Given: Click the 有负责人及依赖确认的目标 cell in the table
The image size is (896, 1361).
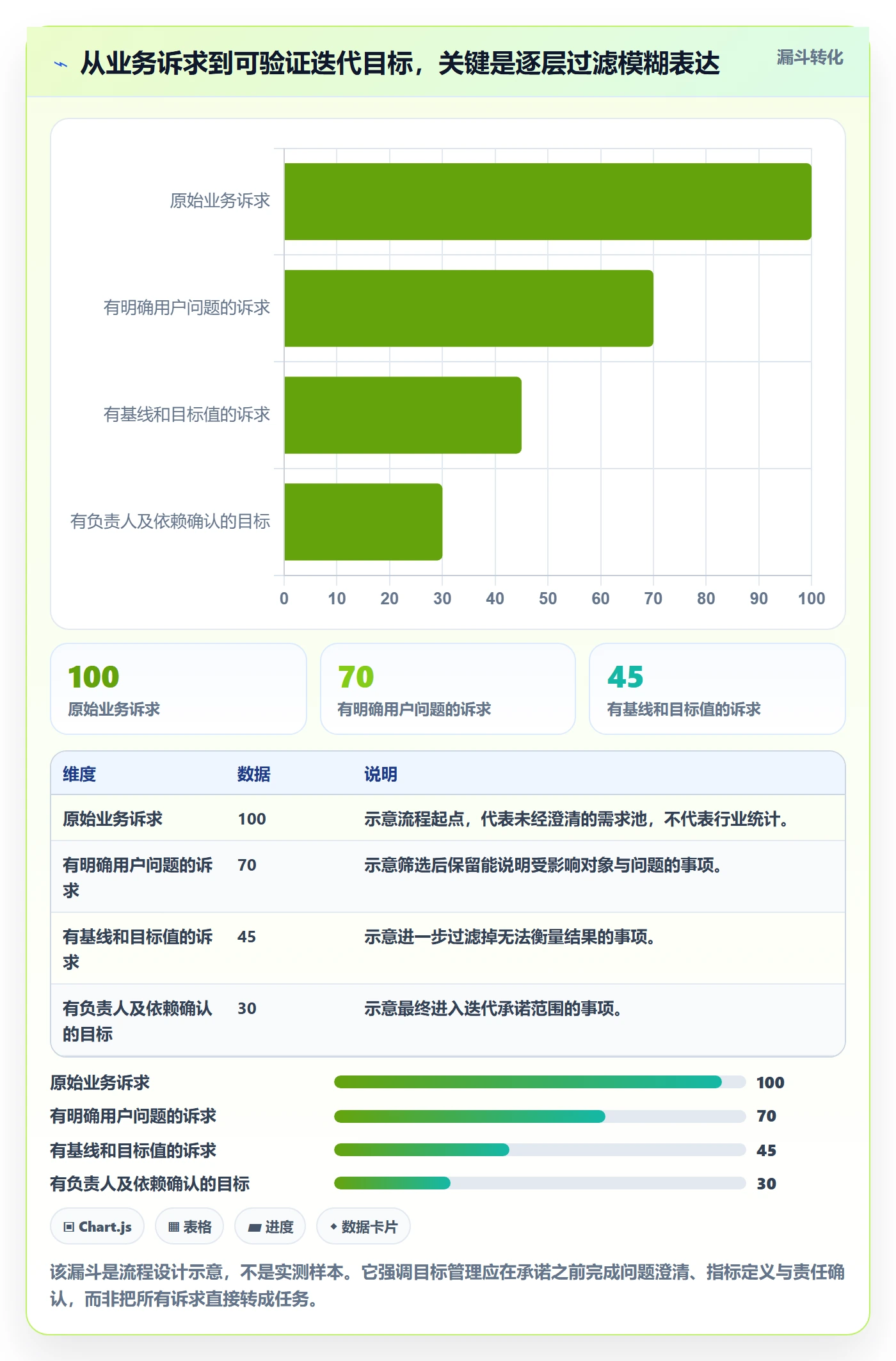Looking at the screenshot, I should tap(138, 1021).
